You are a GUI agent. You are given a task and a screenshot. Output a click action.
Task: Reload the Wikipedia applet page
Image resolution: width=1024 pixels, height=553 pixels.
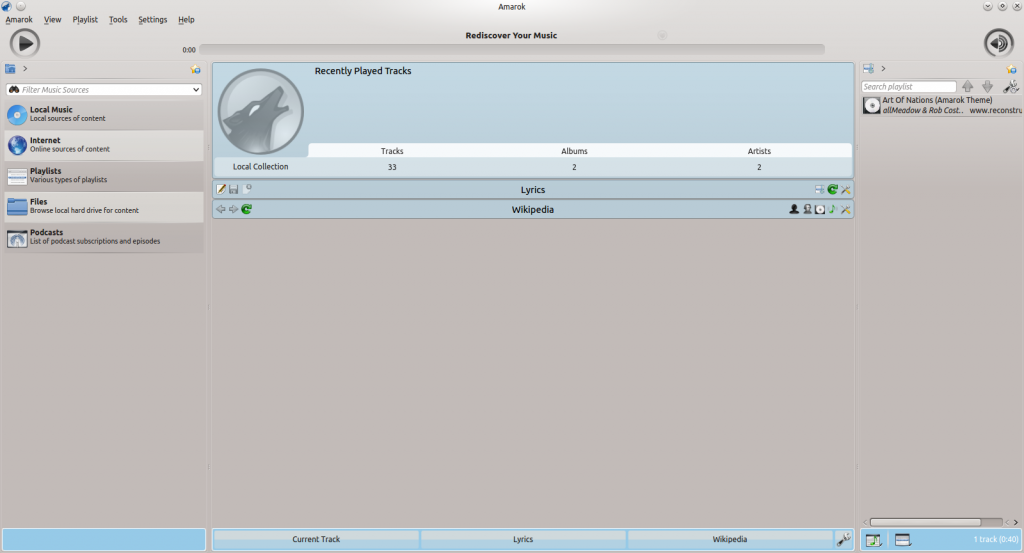click(246, 210)
